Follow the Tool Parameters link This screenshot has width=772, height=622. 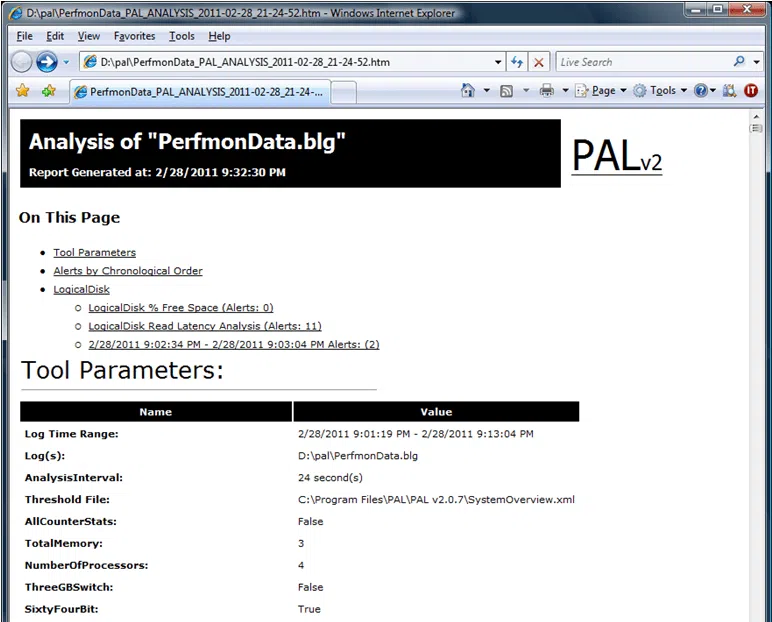tap(95, 252)
